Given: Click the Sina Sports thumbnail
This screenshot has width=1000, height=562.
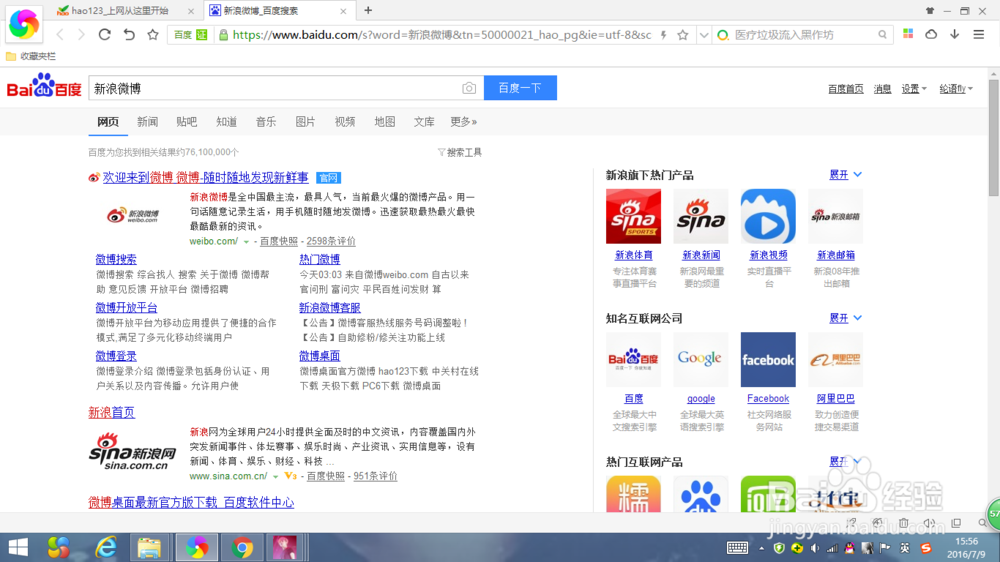Looking at the screenshot, I should [x=633, y=216].
